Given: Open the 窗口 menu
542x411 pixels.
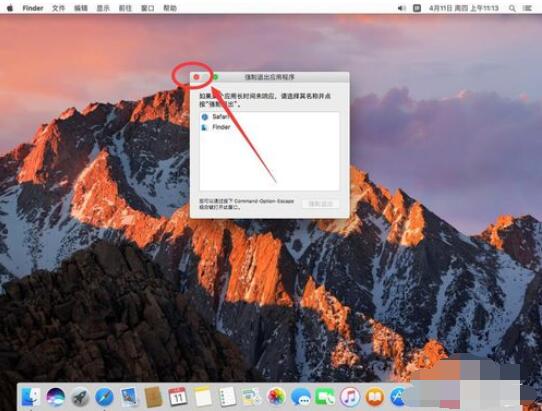Looking at the screenshot, I should pos(148,8).
